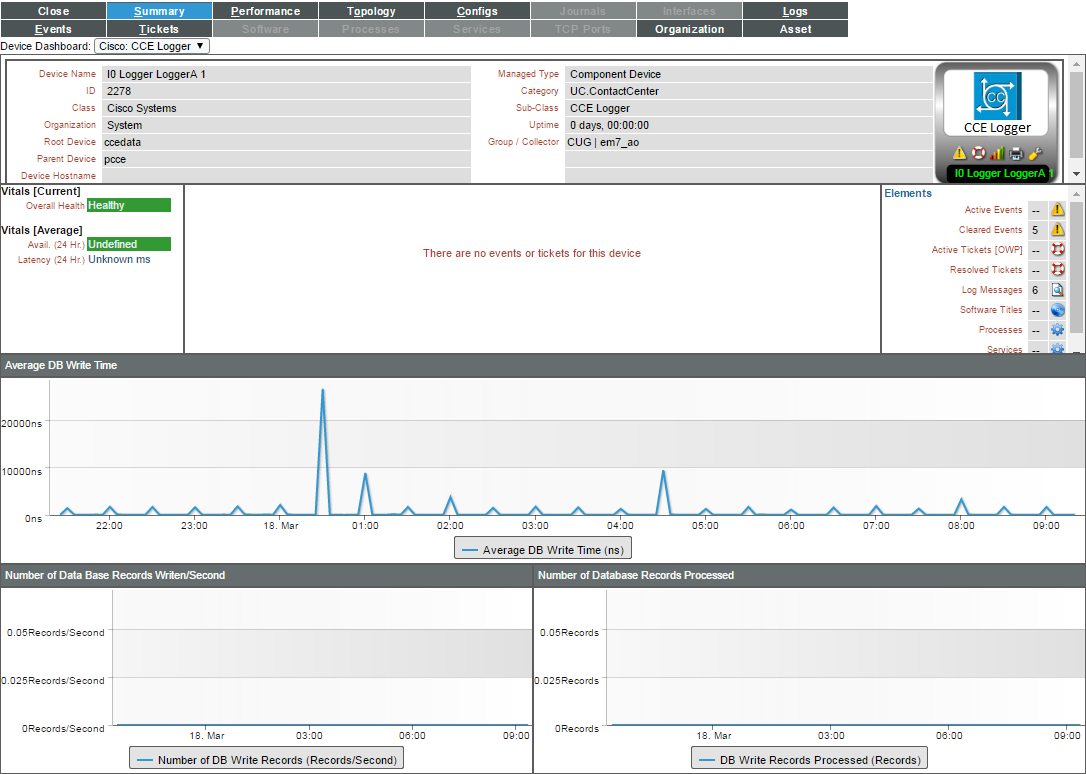This screenshot has height=774, width=1086.
Task: Open the Software Titles link
Action: (991, 310)
